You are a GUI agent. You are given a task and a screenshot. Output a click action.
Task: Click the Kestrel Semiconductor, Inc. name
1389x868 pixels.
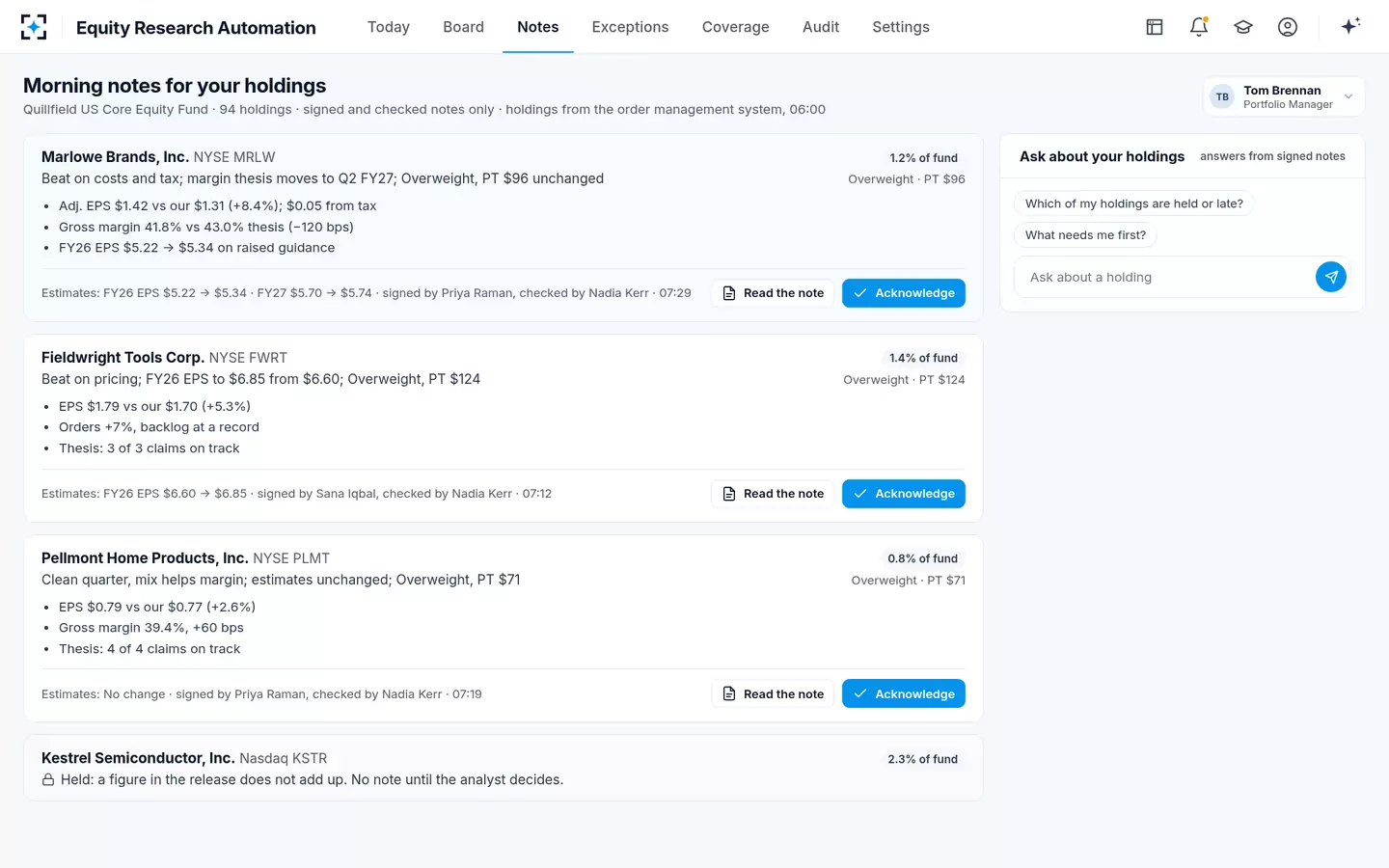pyautogui.click(x=138, y=758)
